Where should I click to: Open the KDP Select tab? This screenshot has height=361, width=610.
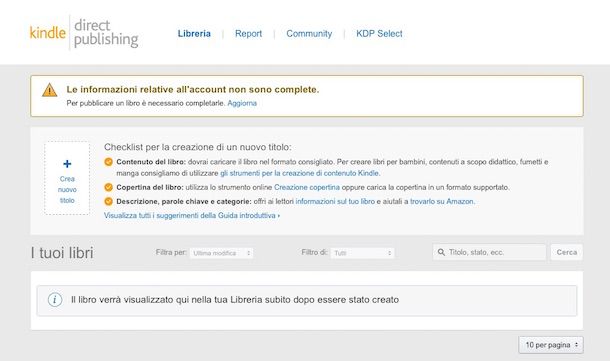(x=379, y=34)
